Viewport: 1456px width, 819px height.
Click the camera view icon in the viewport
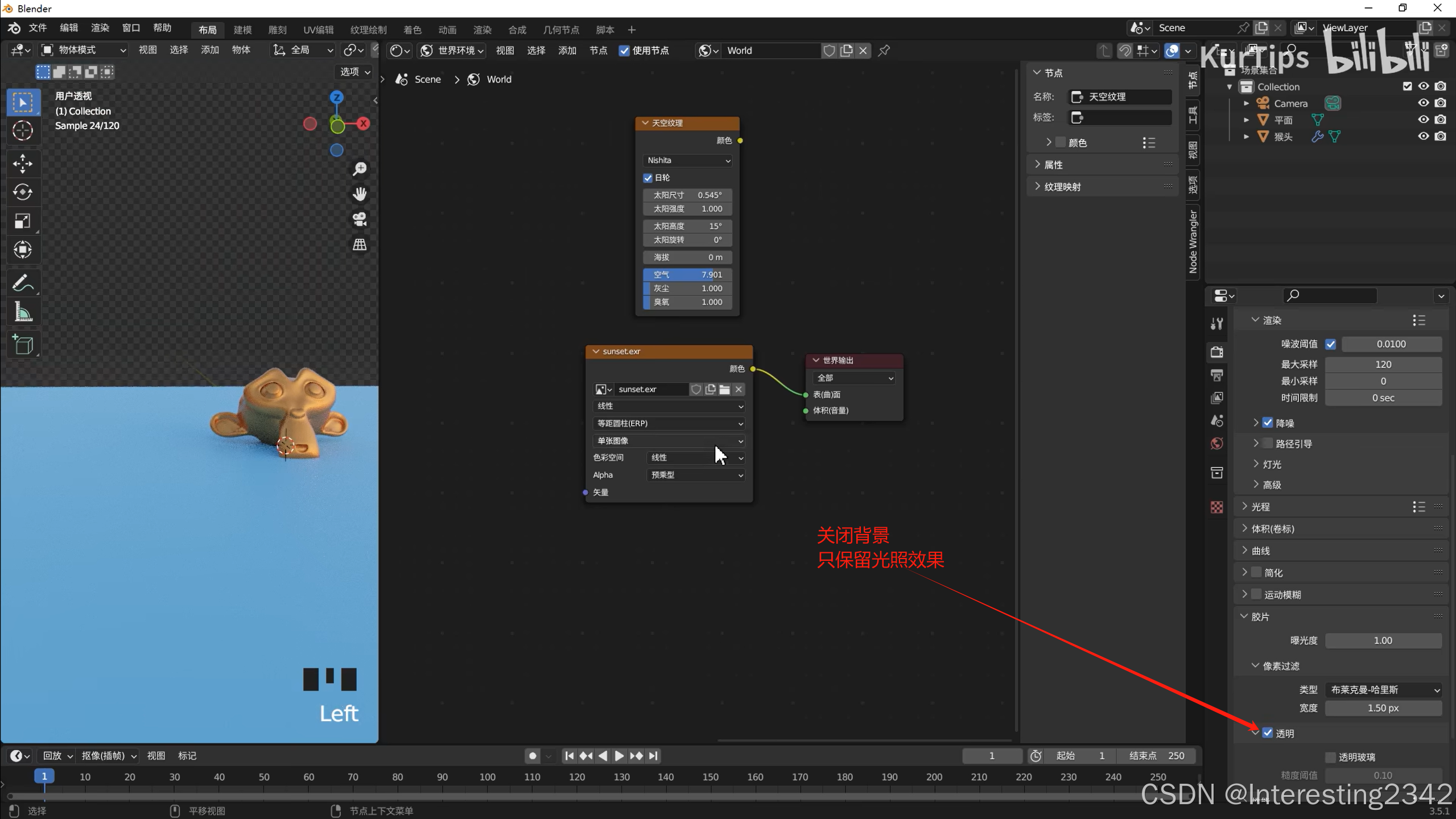pos(360,220)
